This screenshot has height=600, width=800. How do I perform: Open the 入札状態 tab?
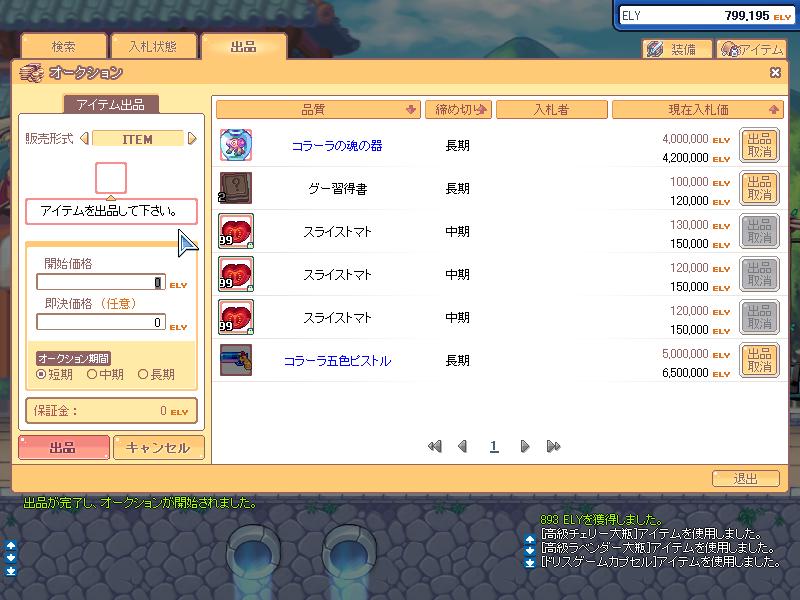coord(153,47)
